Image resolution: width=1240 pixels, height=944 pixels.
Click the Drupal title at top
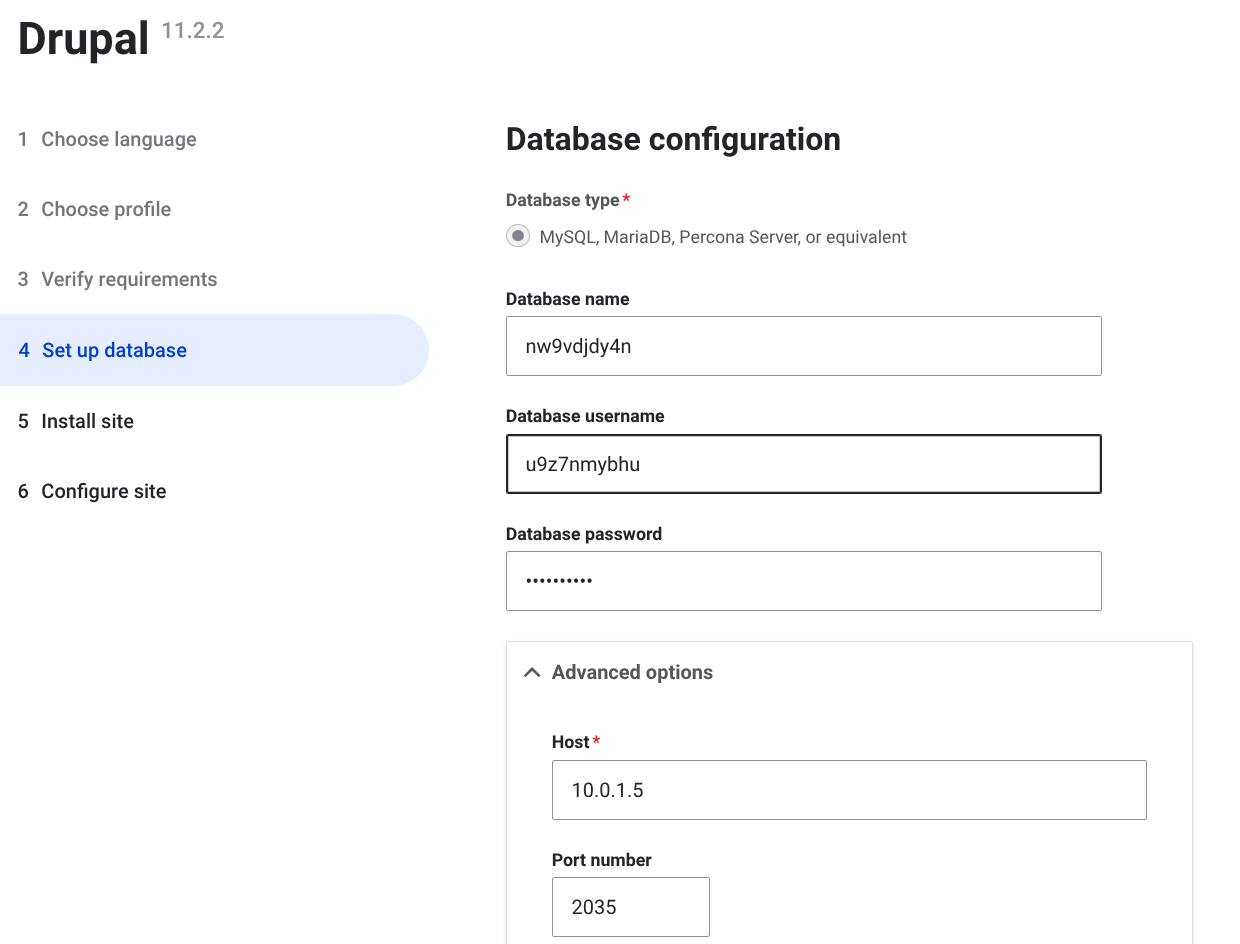click(x=83, y=40)
